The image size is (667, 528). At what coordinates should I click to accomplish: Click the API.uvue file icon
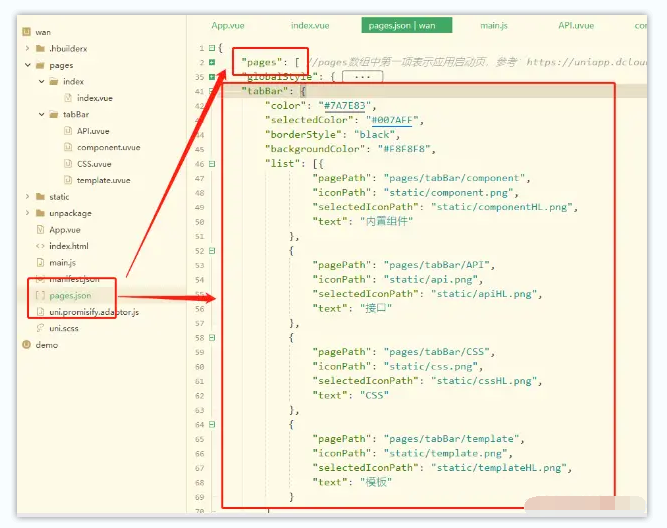(x=68, y=131)
